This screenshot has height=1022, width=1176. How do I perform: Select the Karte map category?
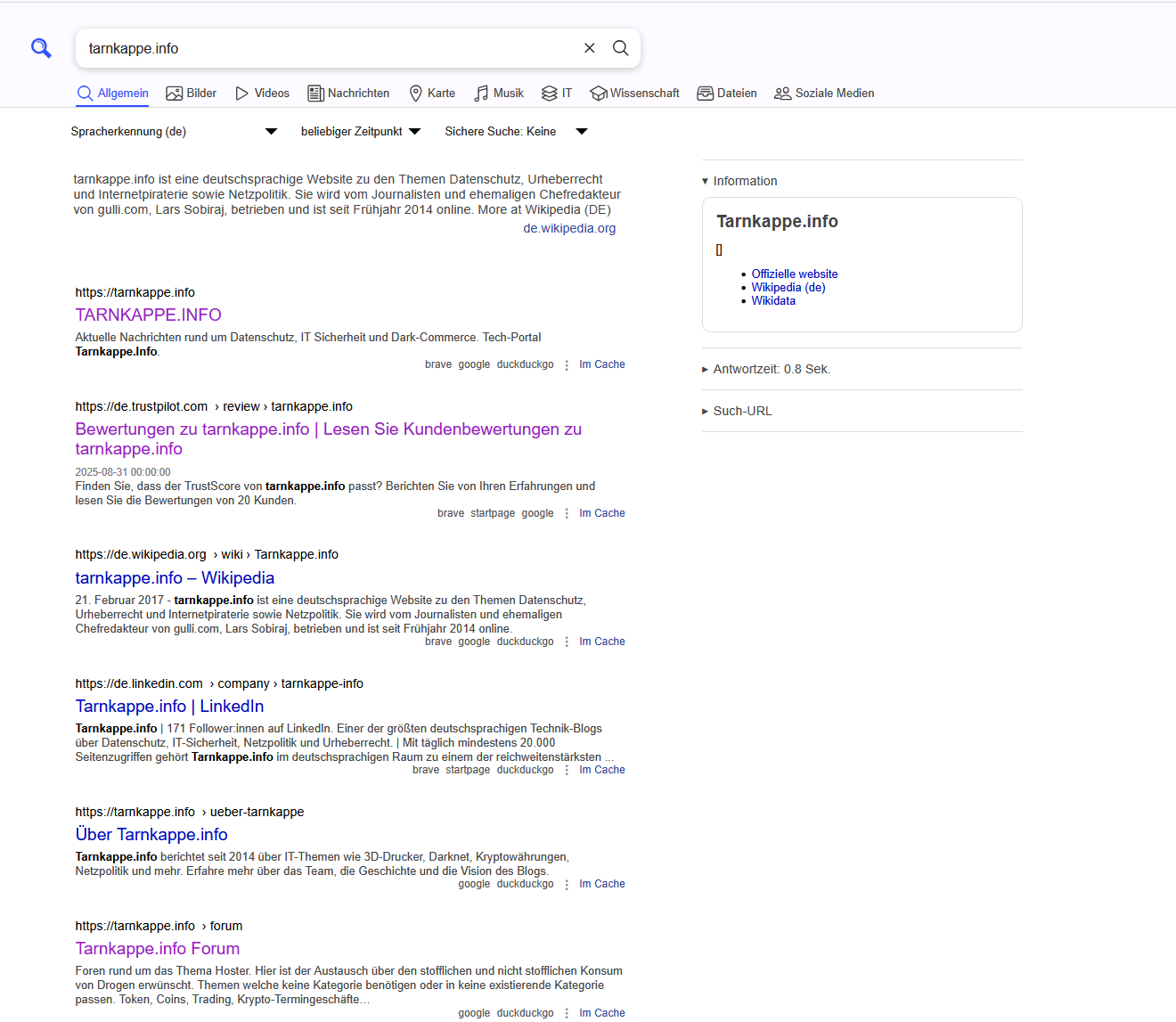click(x=432, y=94)
